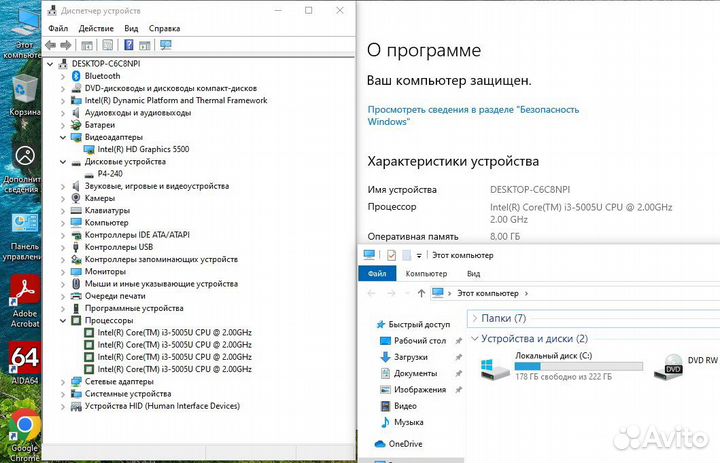
Task: Click the Этот компьютер address bar breadcrumb
Action: point(488,293)
